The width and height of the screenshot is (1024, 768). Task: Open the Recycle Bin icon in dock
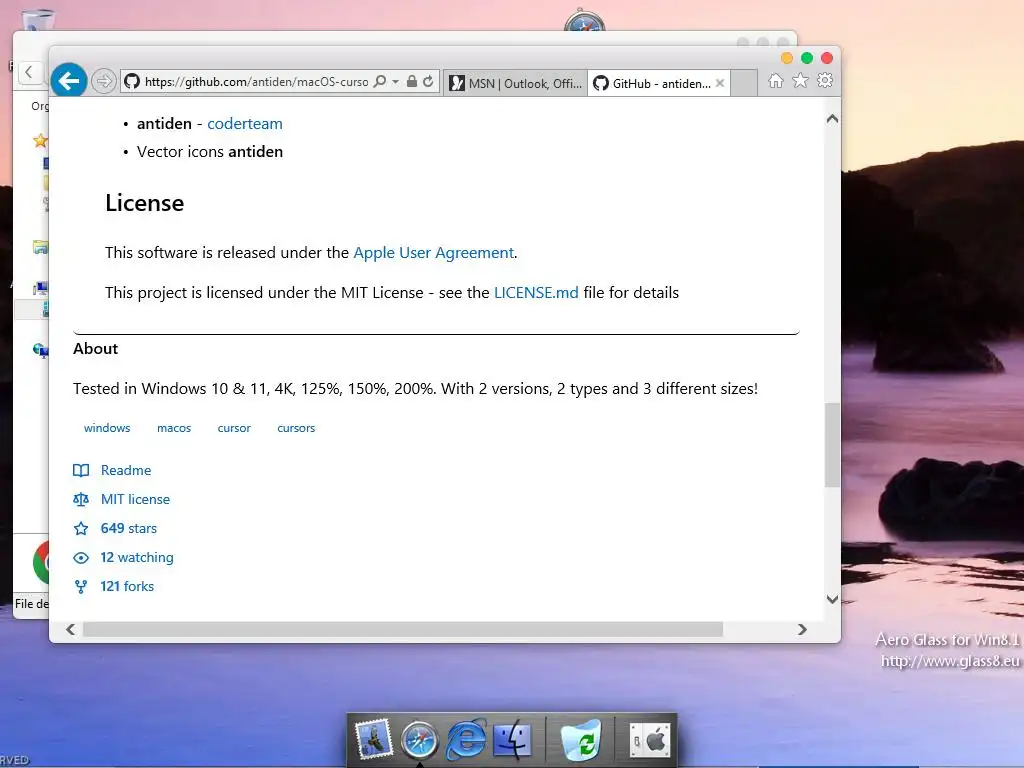pos(581,740)
